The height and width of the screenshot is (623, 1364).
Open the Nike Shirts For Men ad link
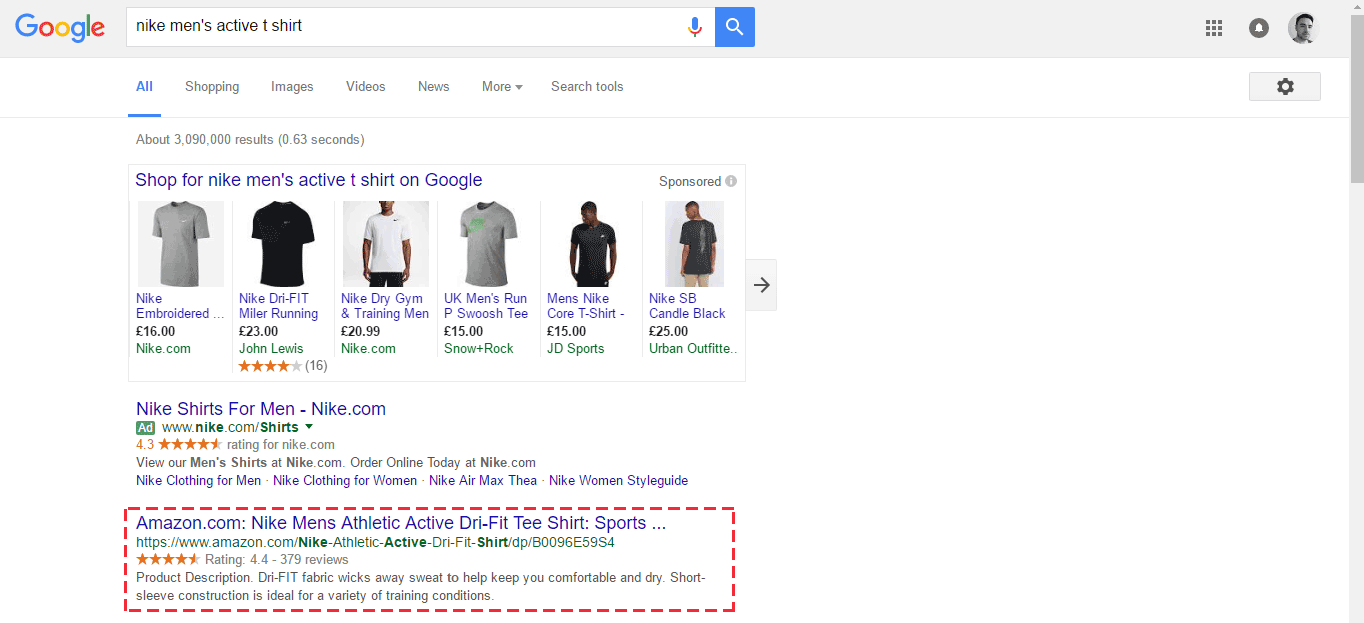tap(261, 408)
